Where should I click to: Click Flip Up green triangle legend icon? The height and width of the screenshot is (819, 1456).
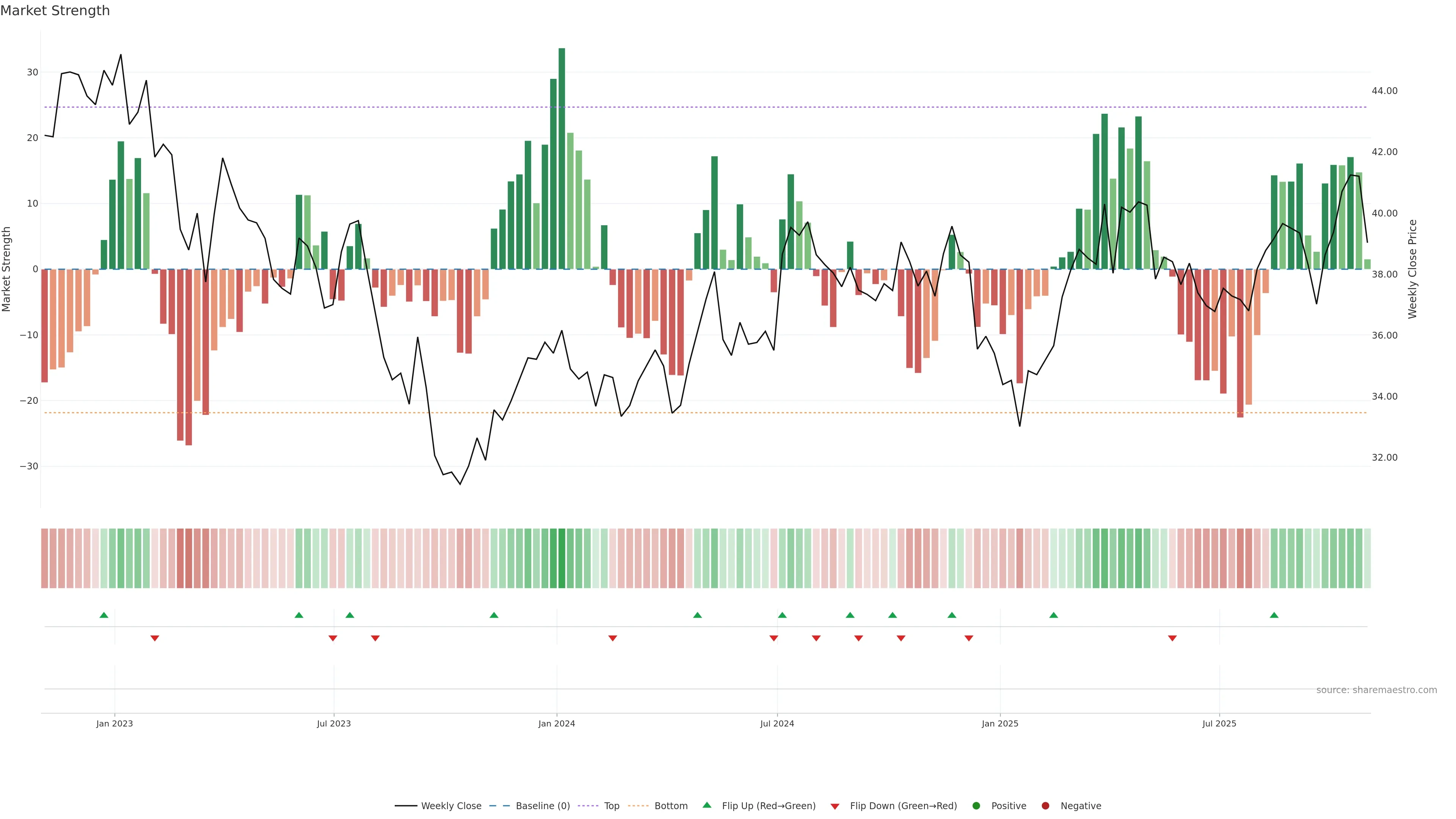click(x=706, y=805)
